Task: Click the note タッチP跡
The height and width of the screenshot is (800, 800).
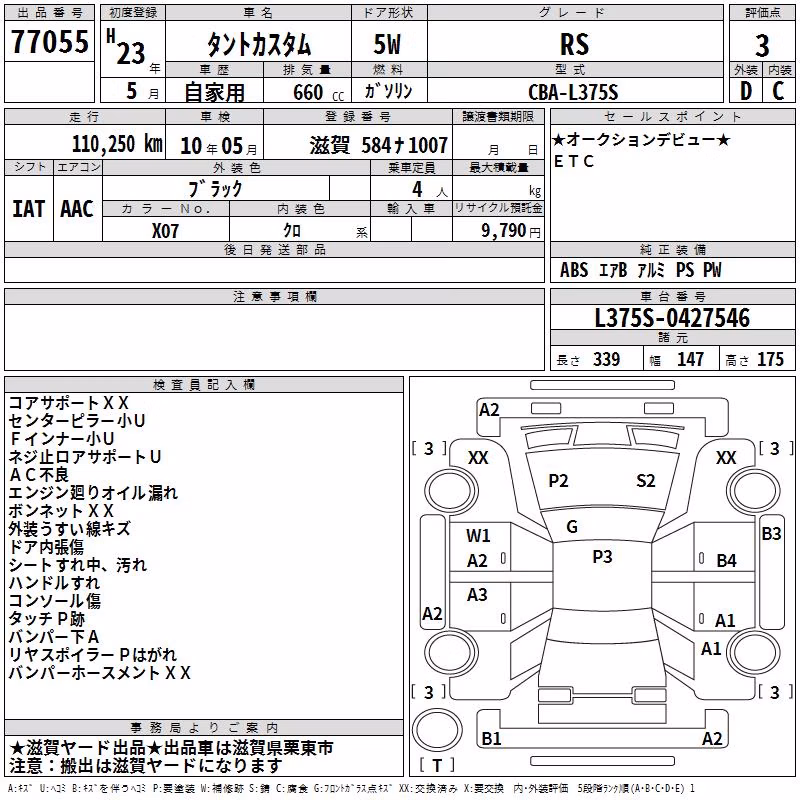Action: (x=46, y=619)
